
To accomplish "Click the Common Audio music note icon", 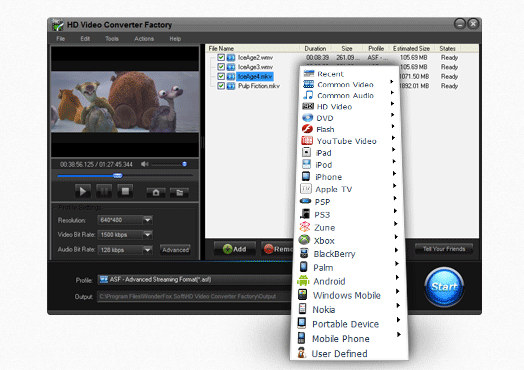I will (x=308, y=95).
